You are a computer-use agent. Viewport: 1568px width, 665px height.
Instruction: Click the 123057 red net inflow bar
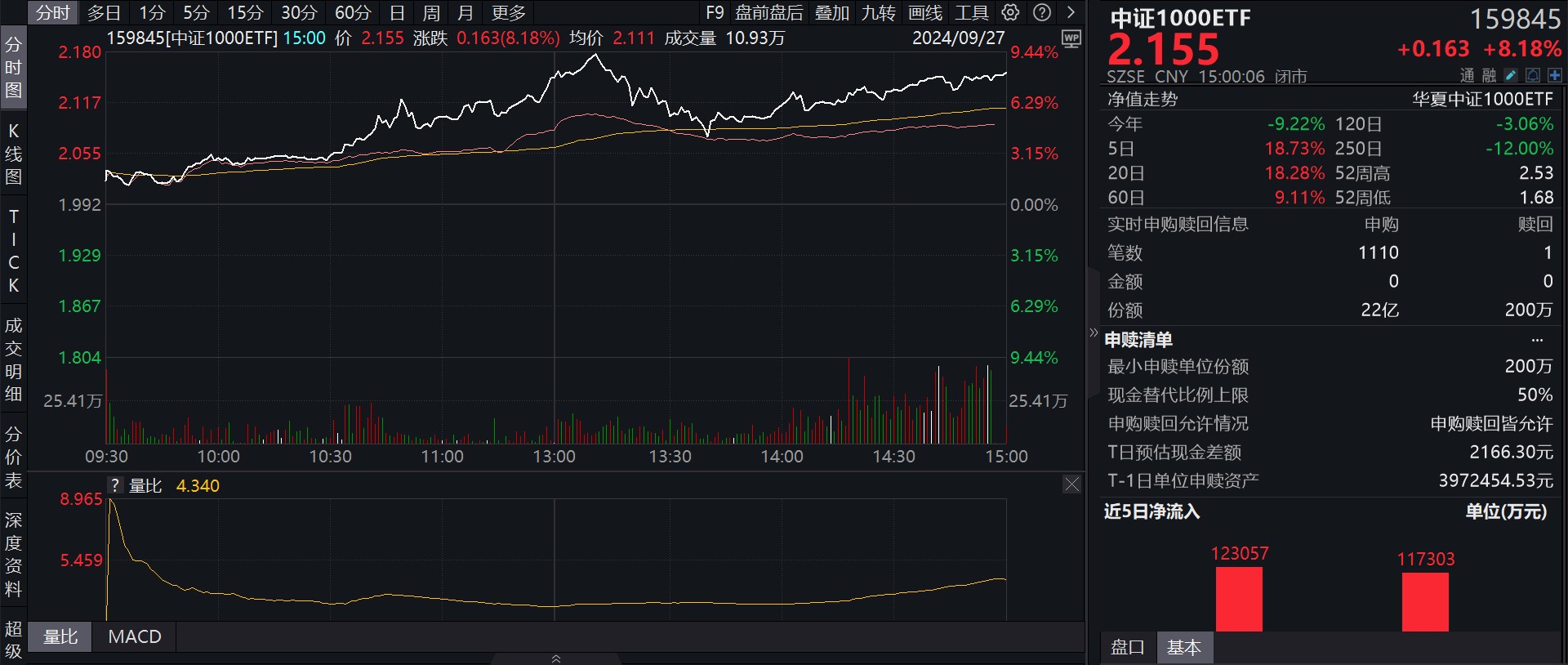pos(1239,599)
